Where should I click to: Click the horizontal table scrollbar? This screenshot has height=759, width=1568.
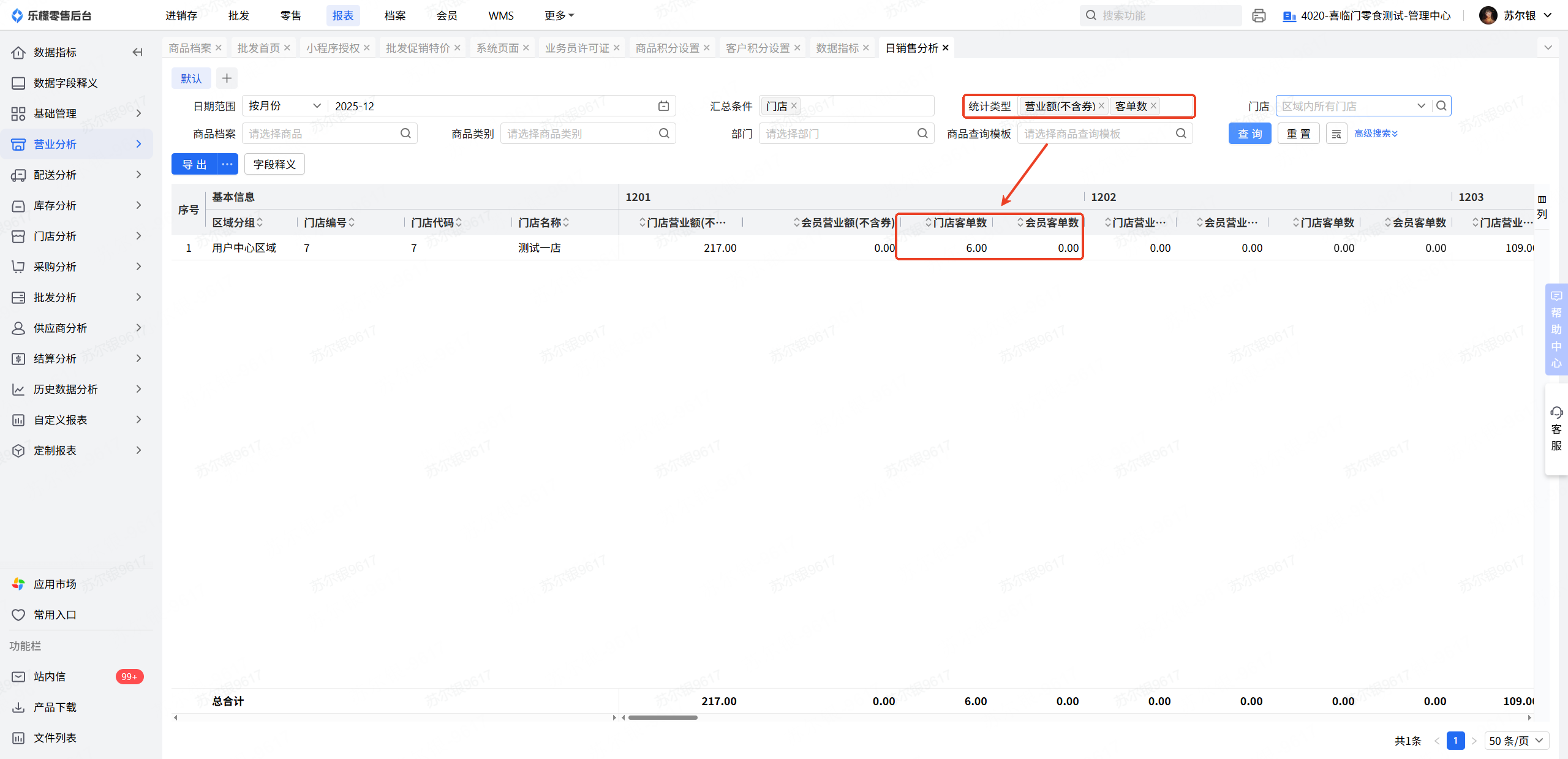click(x=663, y=717)
